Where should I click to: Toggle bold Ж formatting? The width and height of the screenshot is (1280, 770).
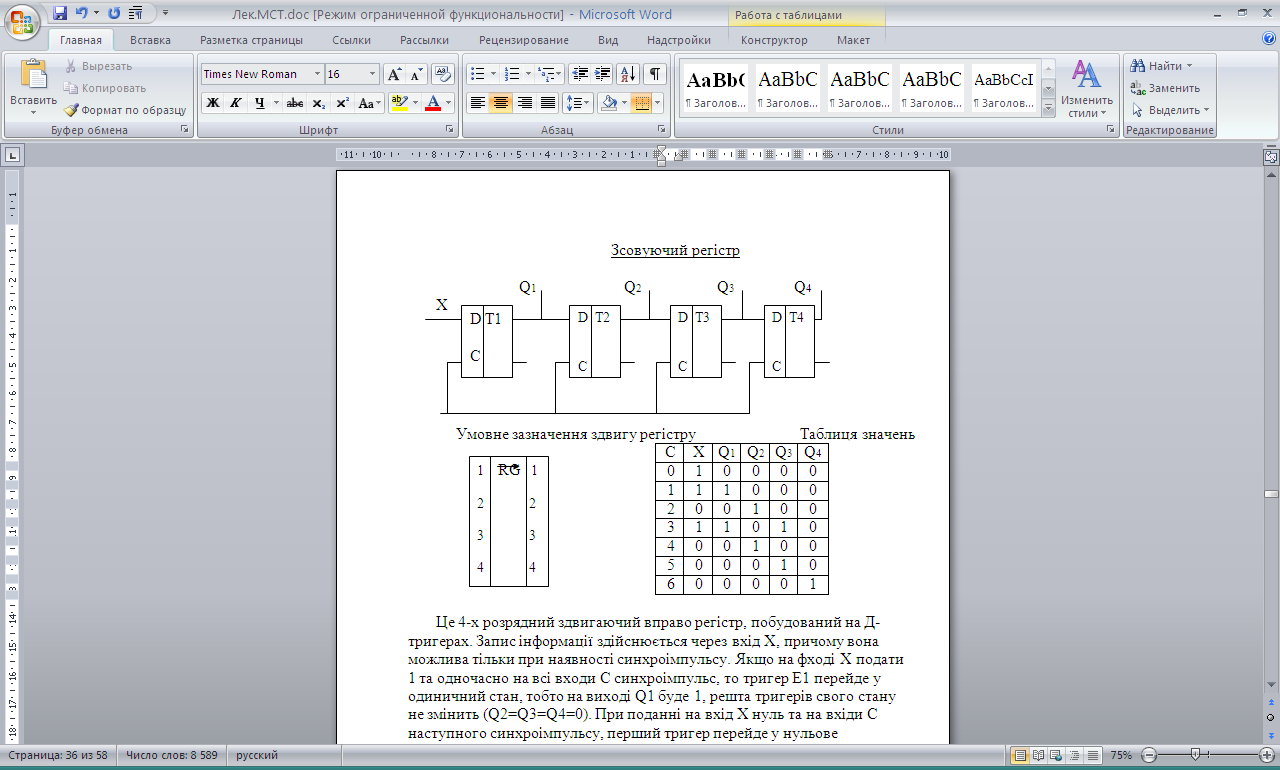pos(213,102)
